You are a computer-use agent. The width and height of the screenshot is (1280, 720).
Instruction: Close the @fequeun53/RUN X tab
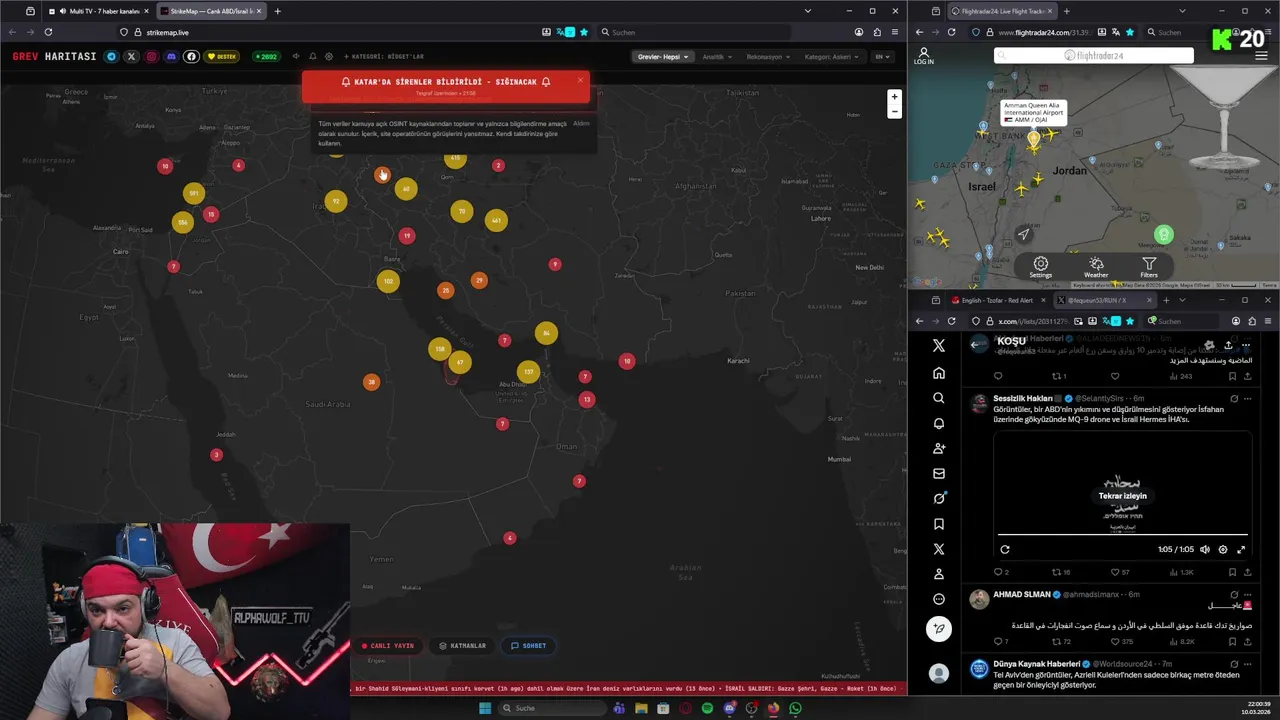(1149, 300)
